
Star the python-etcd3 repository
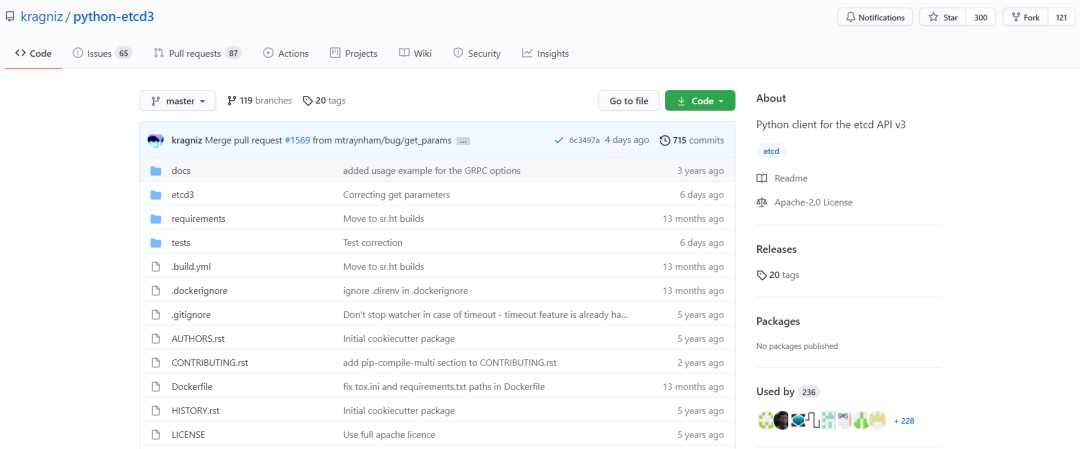coord(943,17)
